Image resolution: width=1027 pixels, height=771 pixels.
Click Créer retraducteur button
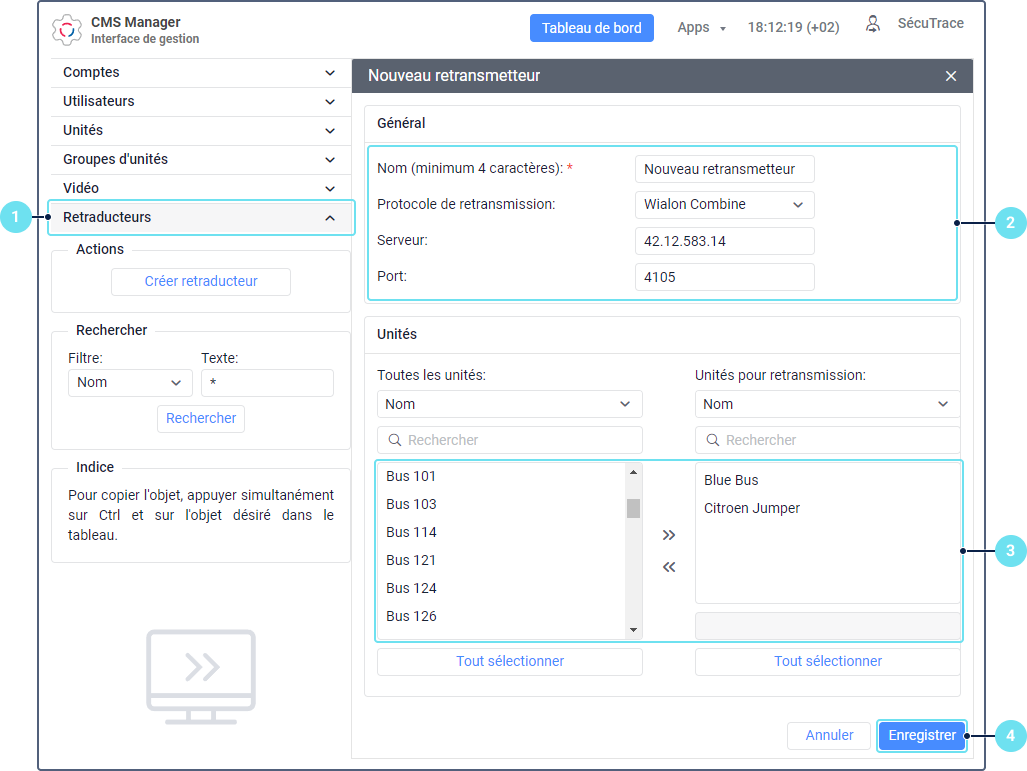click(201, 282)
